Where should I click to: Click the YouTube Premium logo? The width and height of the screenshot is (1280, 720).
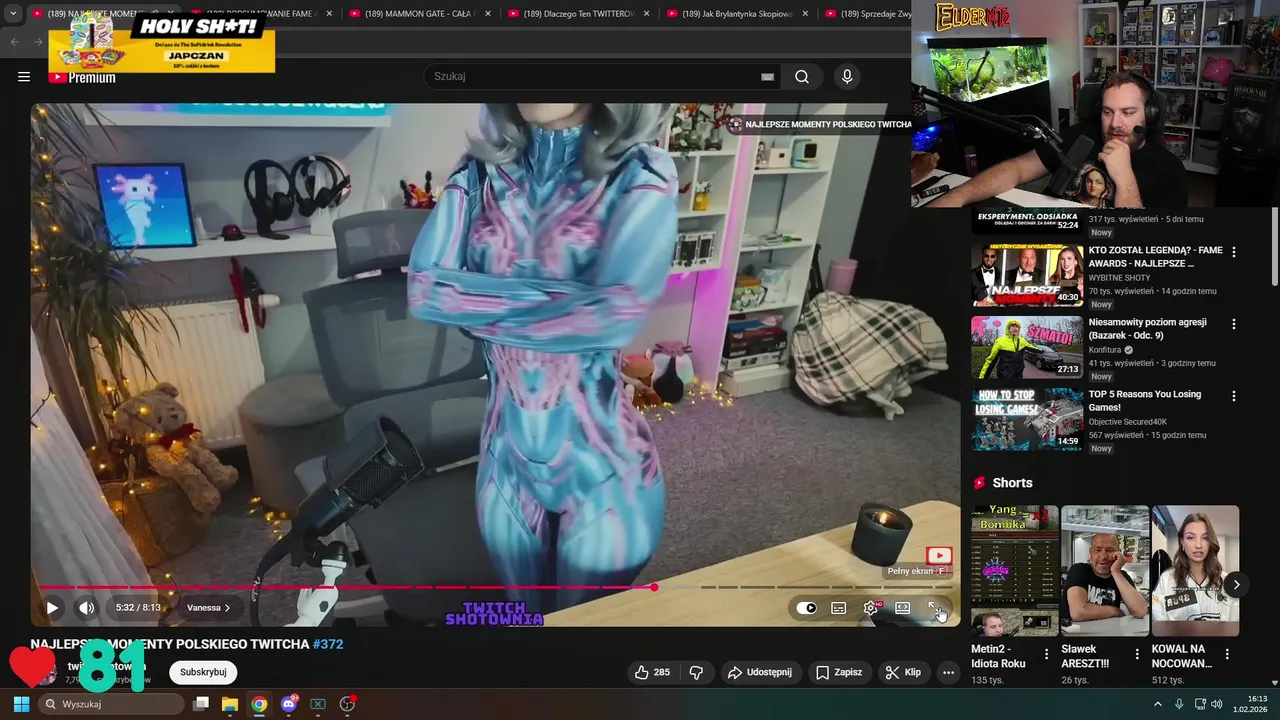(82, 78)
